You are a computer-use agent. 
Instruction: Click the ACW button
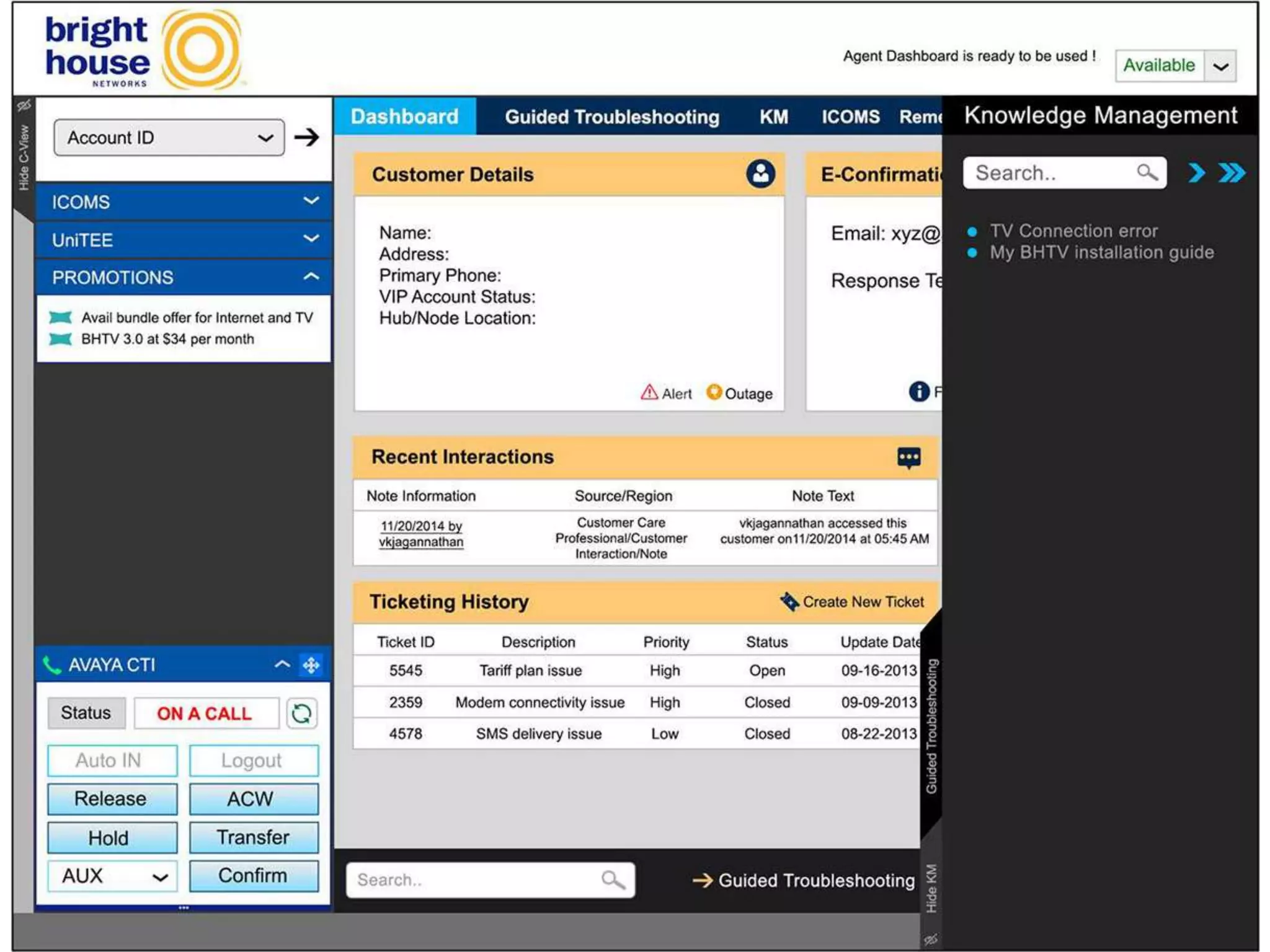pyautogui.click(x=254, y=799)
